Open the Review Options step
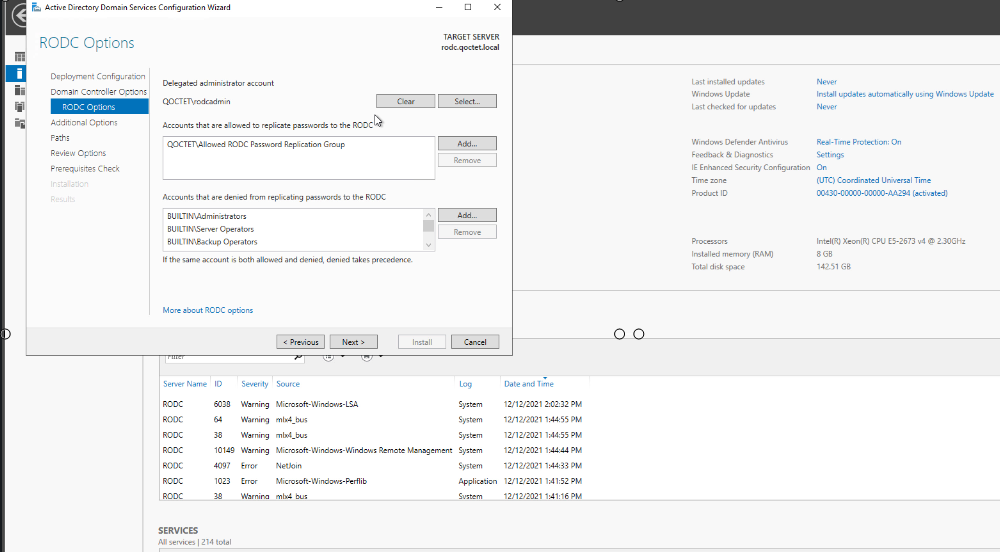Viewport: 1000px width, 552px height. pos(78,153)
